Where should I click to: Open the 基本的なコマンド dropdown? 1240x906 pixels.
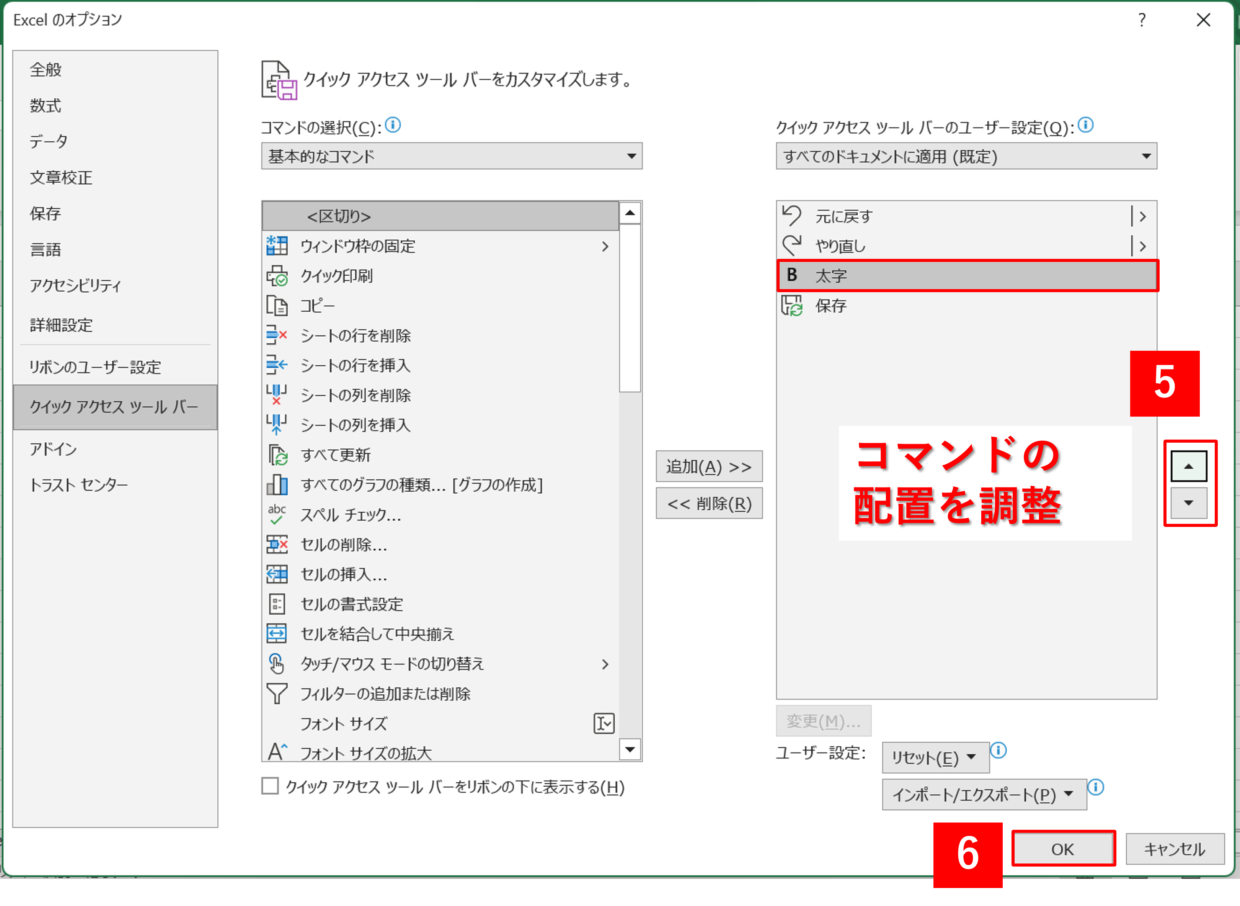pyautogui.click(x=452, y=156)
